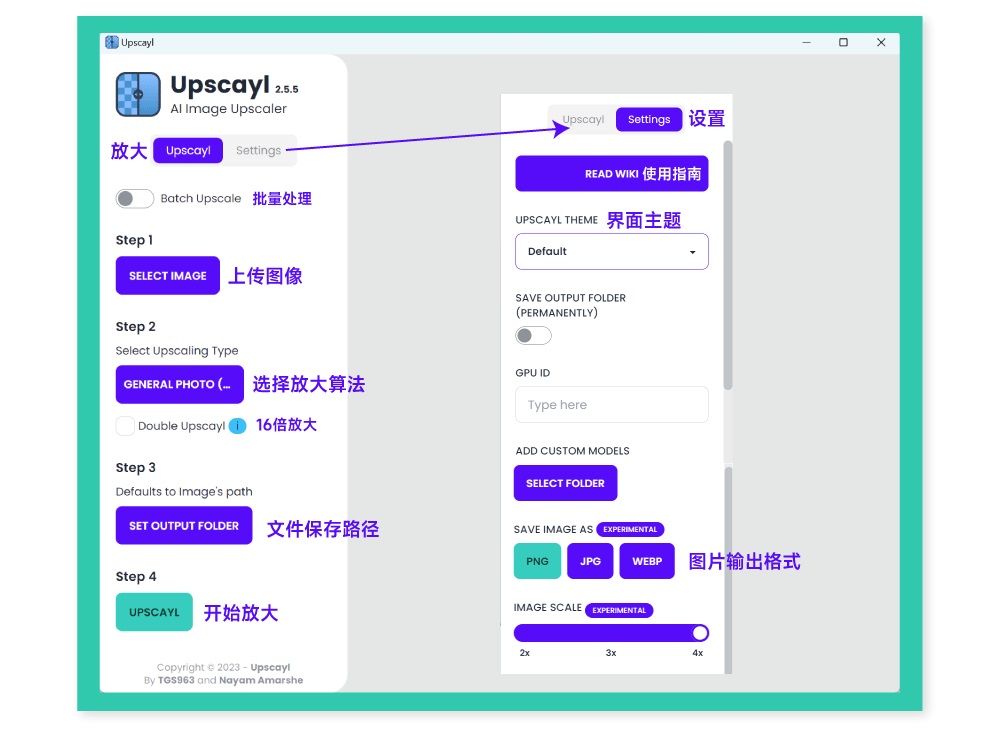
Task: Toggle Save Output Folder permanently switch
Action: (x=533, y=336)
